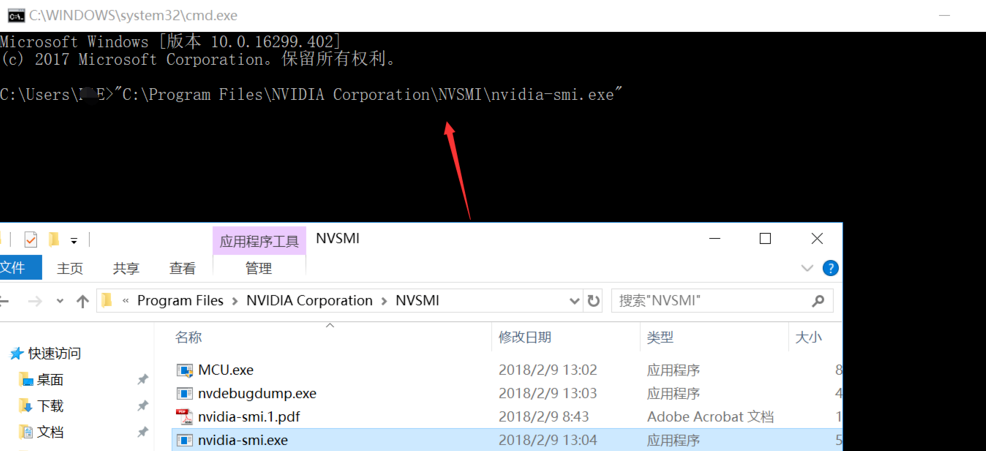Click the Up arrow navigation icon
Viewport: 986px width, 451px height.
point(82,301)
